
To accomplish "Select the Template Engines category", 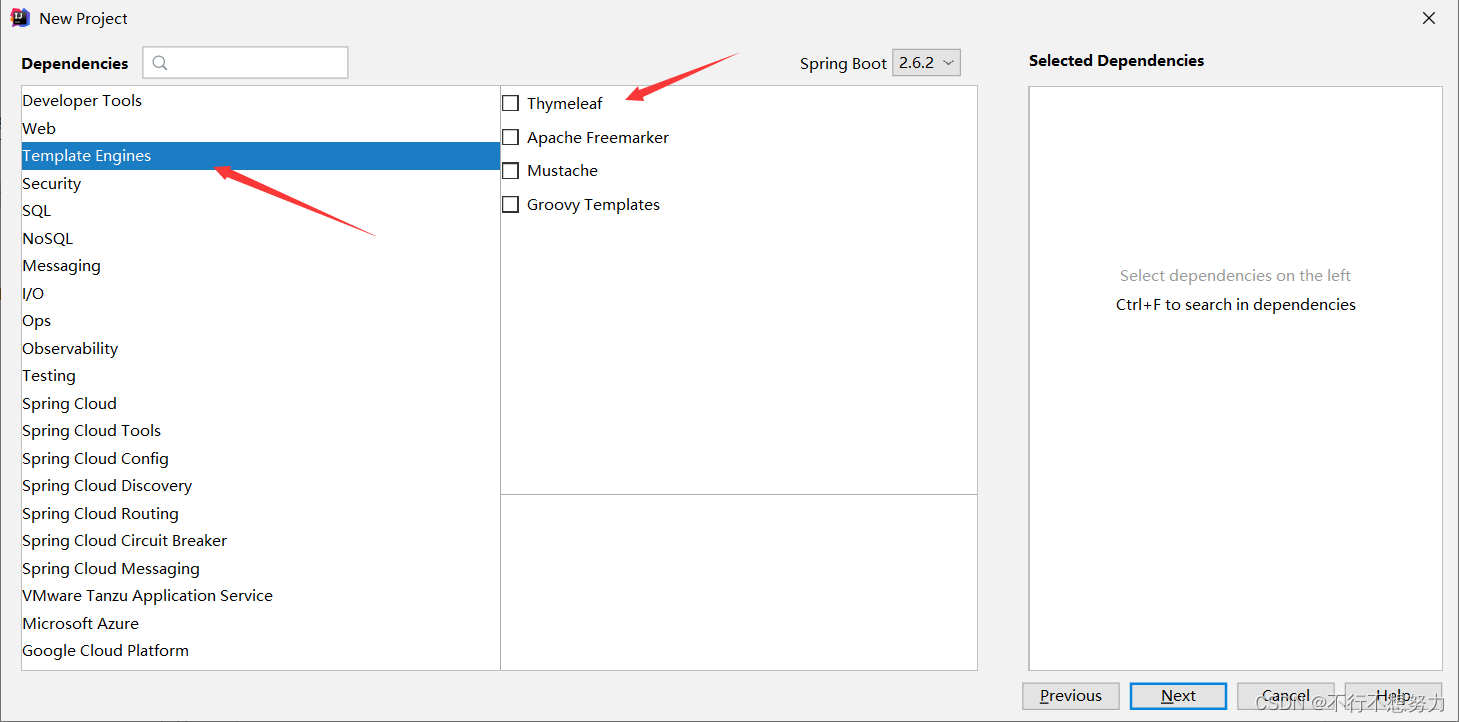I will (260, 156).
